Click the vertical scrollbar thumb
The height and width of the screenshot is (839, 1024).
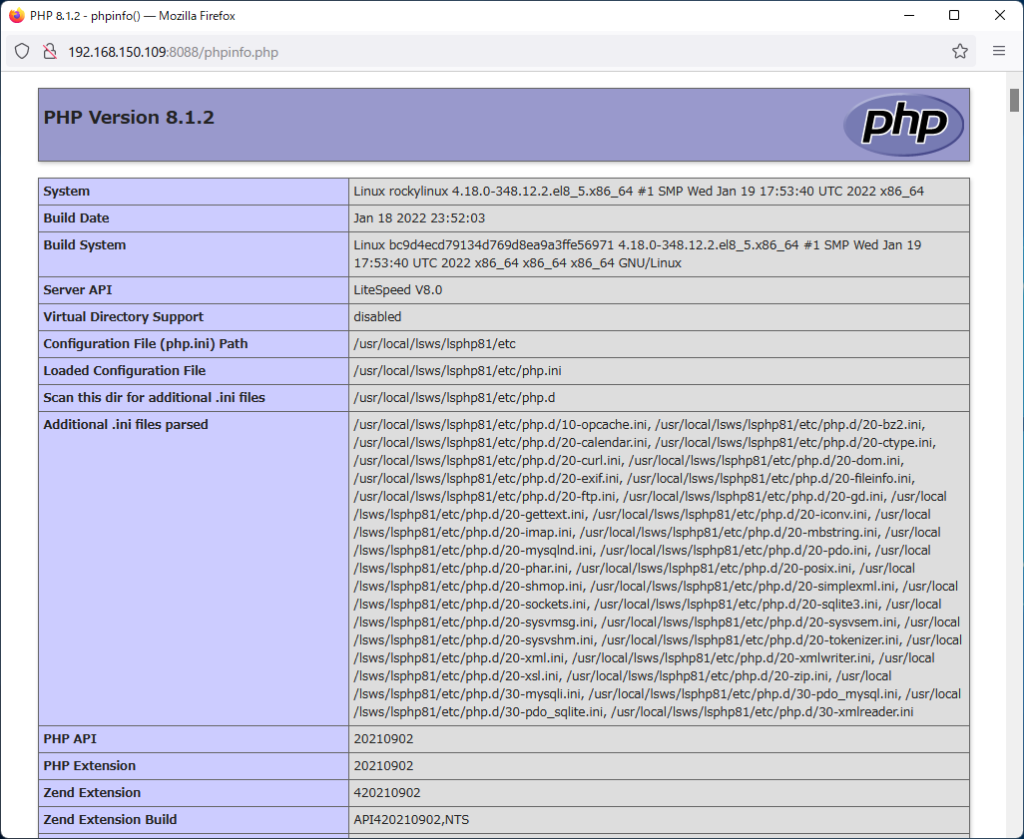[x=1014, y=100]
